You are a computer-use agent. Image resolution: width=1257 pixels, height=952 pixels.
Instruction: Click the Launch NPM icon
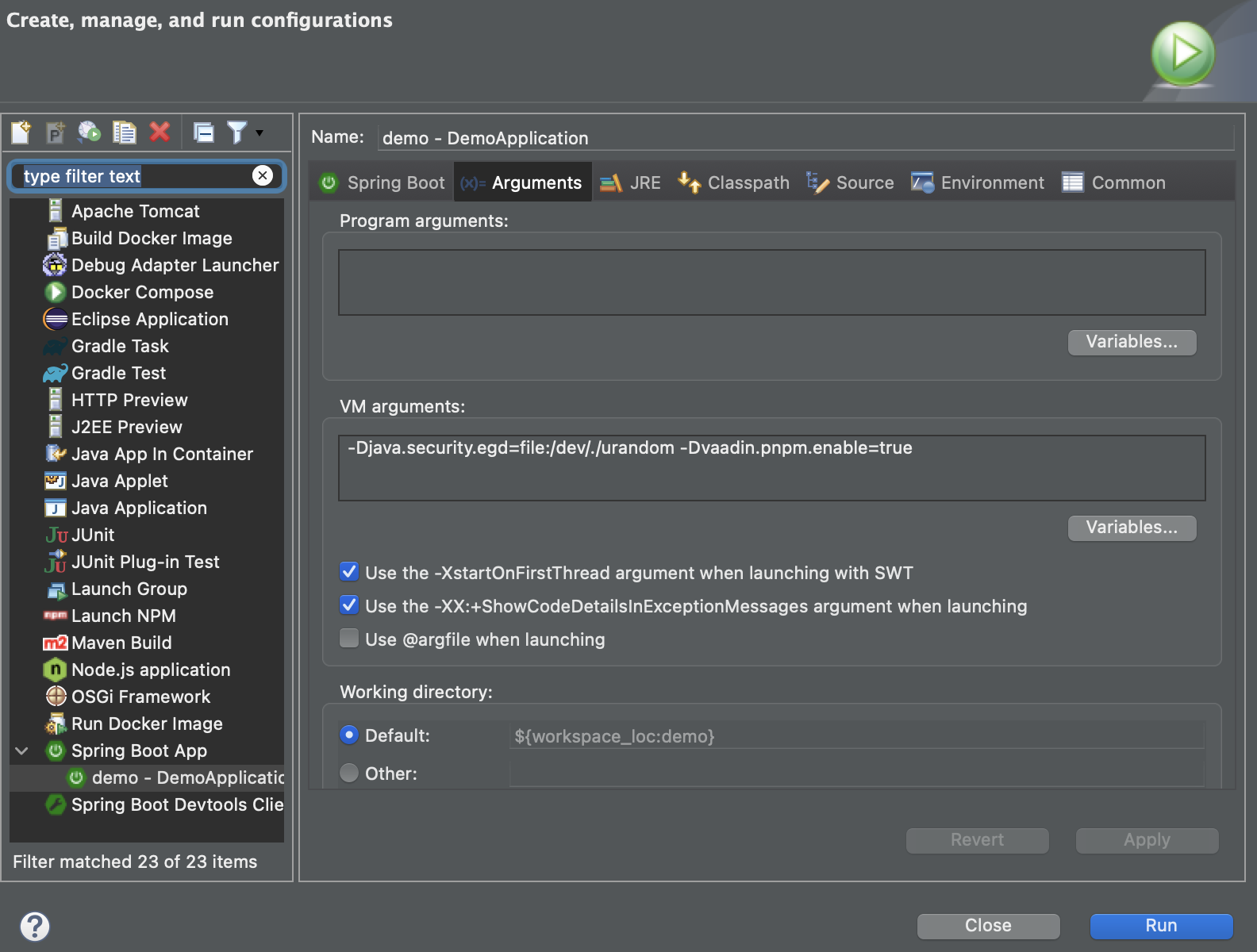[x=56, y=616]
